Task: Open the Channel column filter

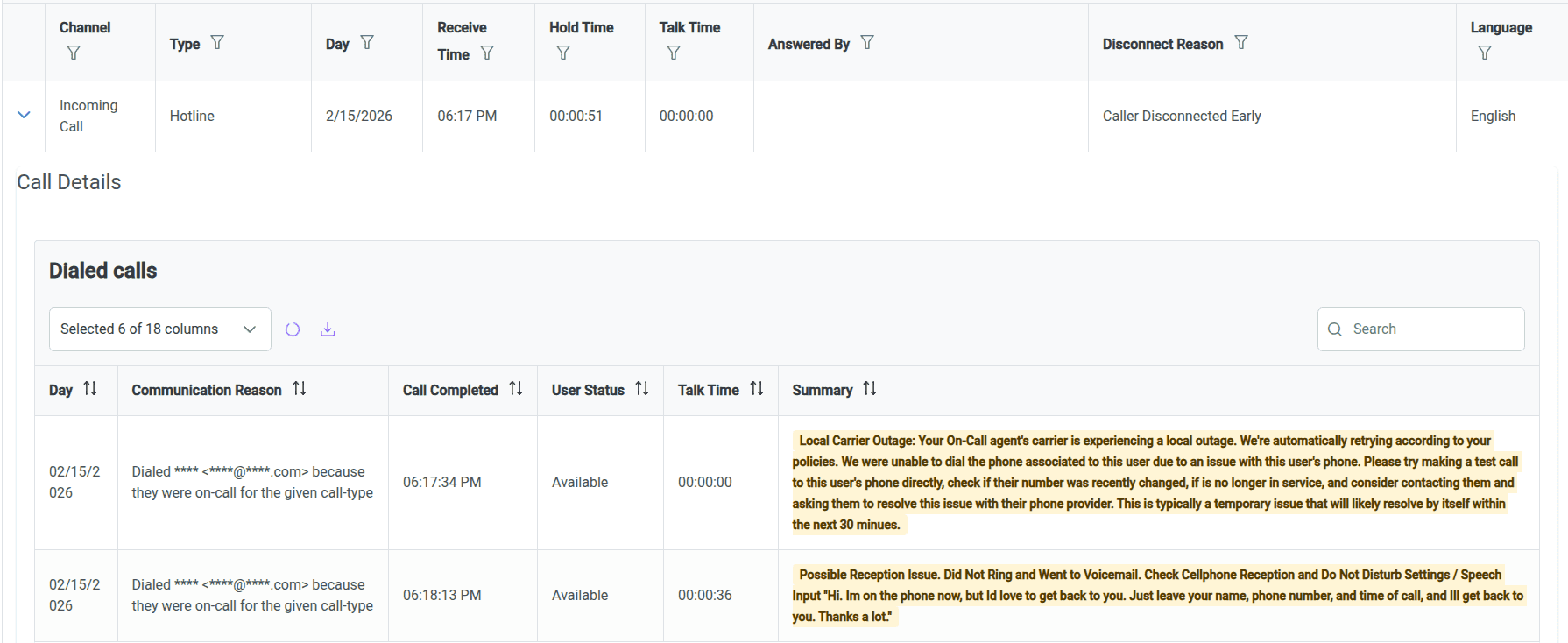Action: point(74,53)
